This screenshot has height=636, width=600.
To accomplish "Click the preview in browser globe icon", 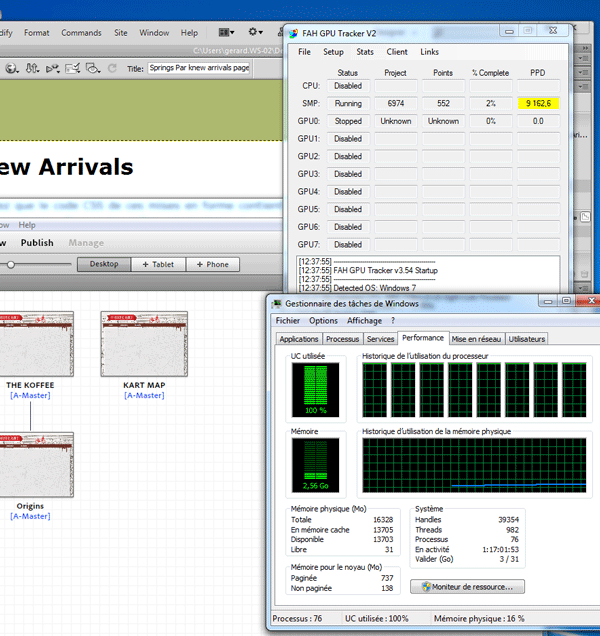I will tap(12, 69).
